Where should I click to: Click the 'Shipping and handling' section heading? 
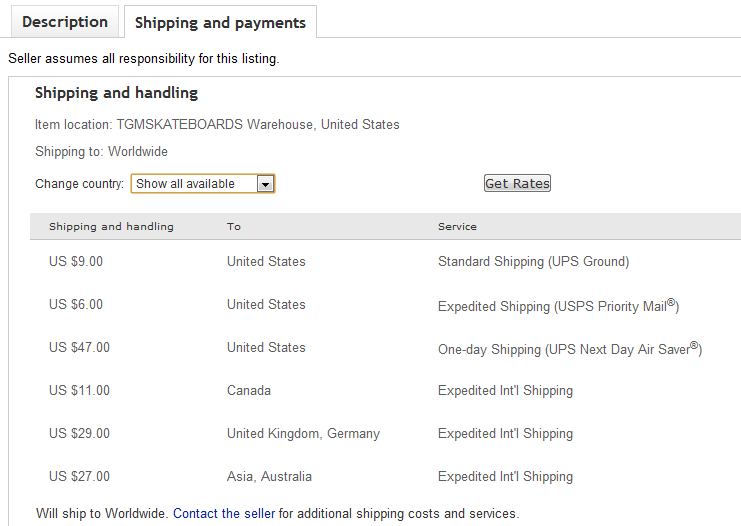coord(116,93)
